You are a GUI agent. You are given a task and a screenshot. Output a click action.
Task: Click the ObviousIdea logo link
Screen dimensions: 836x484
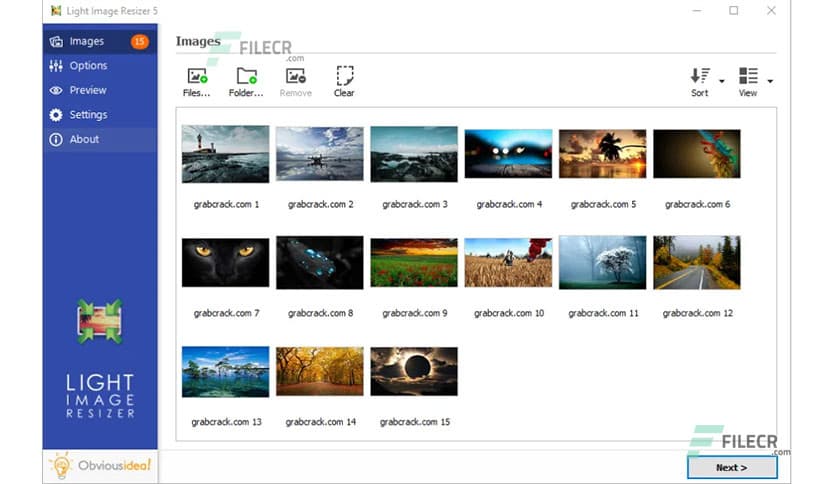(100, 466)
